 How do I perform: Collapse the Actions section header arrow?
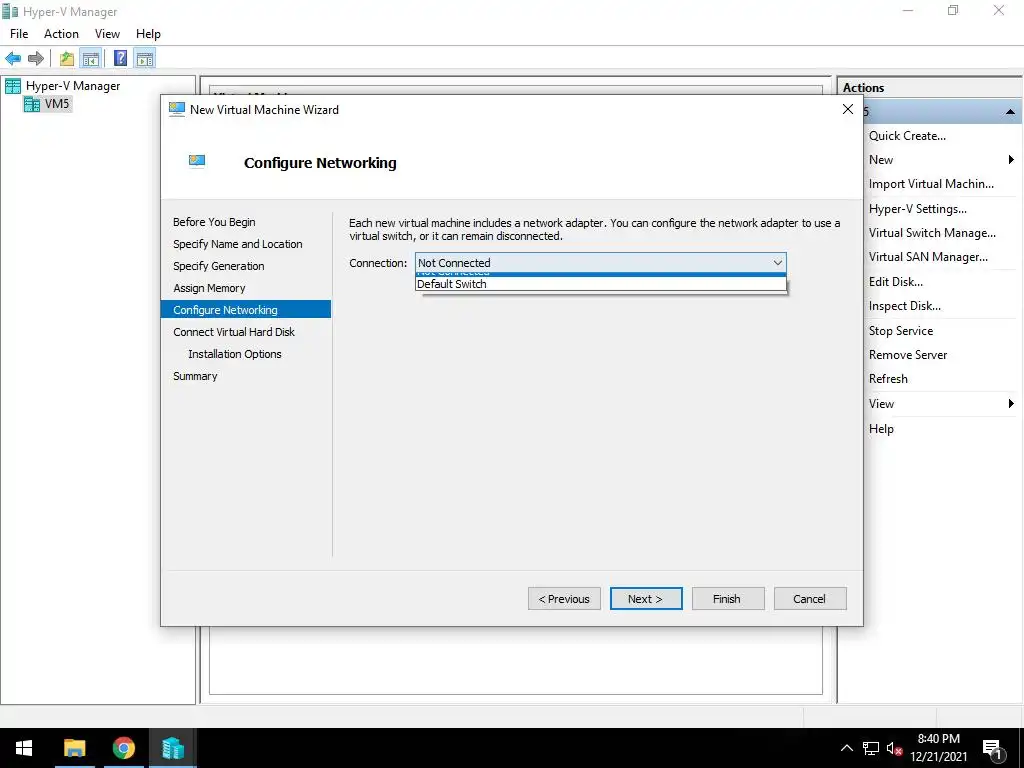(x=1010, y=112)
